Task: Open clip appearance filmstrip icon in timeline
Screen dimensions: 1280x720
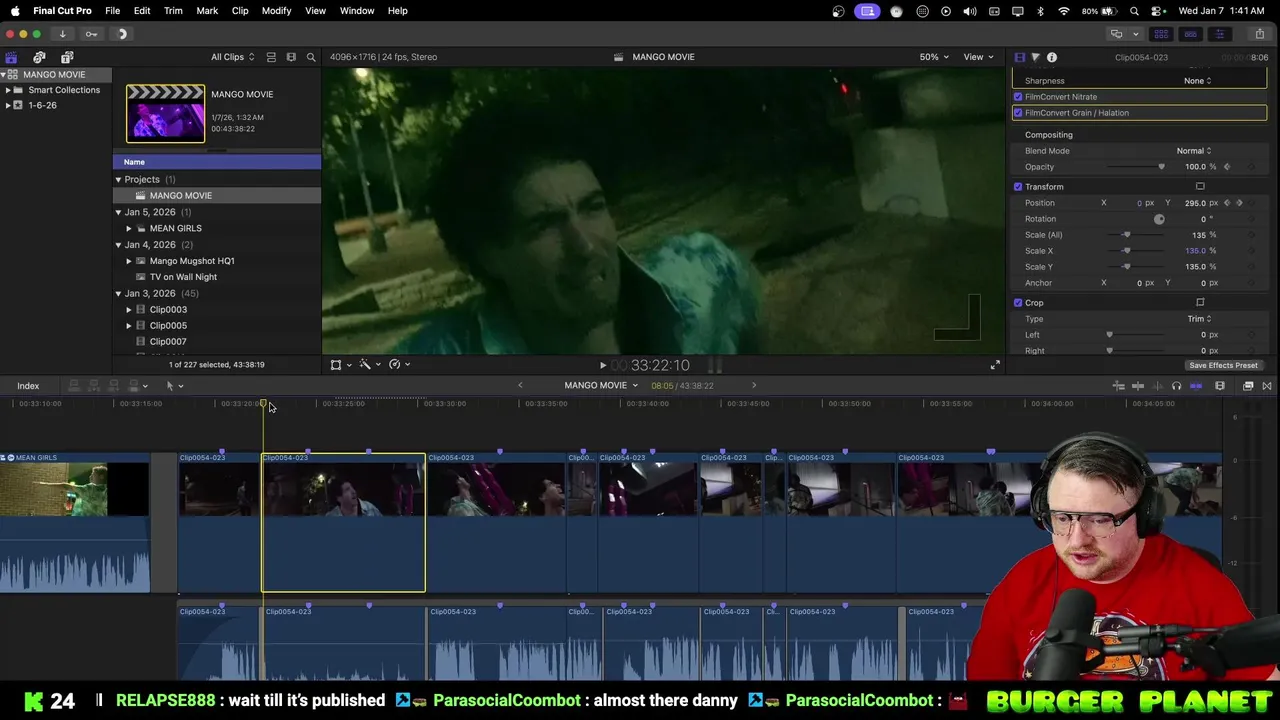Action: click(1220, 386)
